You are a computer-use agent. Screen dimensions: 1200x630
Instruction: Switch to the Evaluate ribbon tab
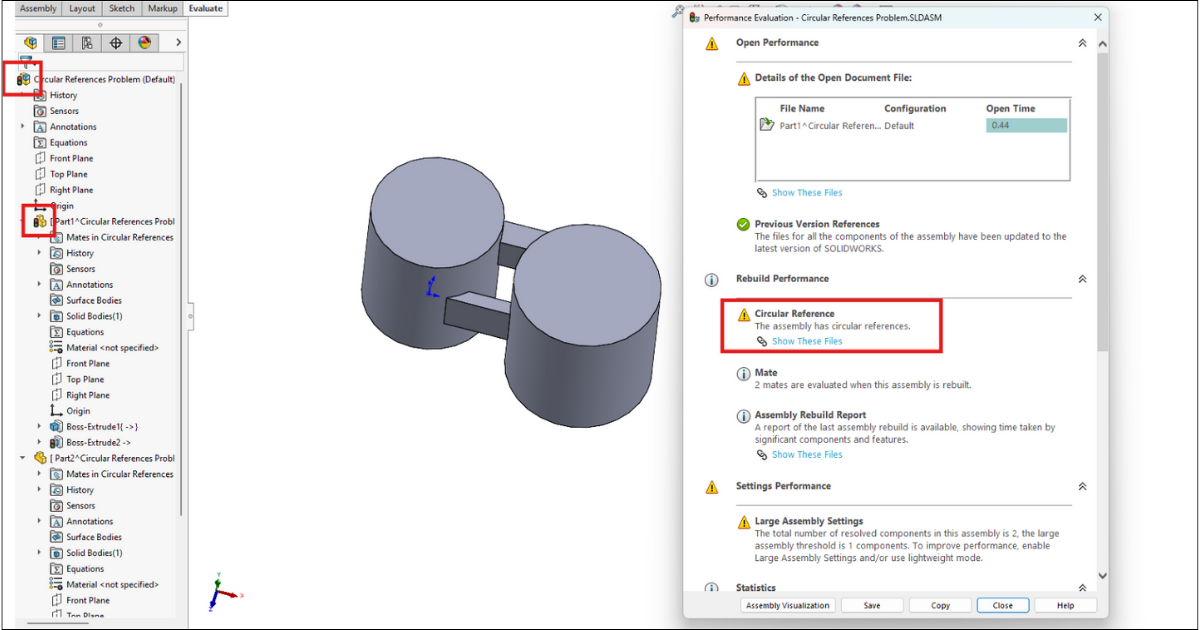click(205, 8)
